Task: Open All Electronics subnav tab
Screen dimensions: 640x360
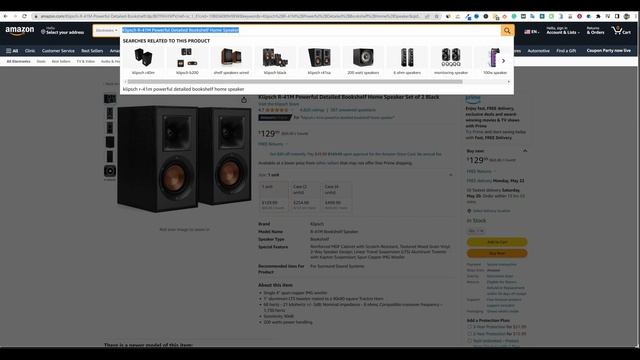Action: coord(18,61)
